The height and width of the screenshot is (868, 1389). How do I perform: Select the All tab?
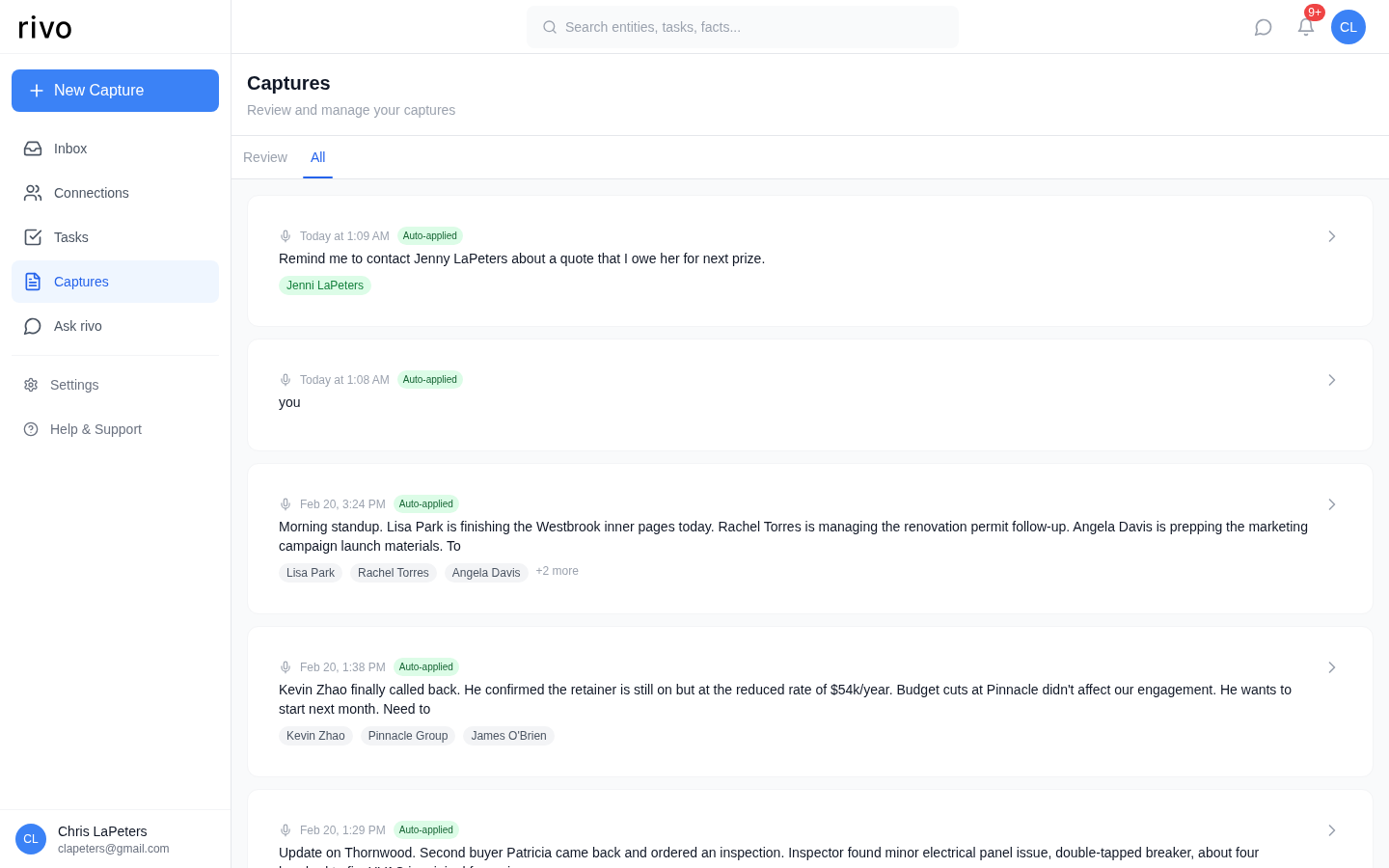click(318, 157)
